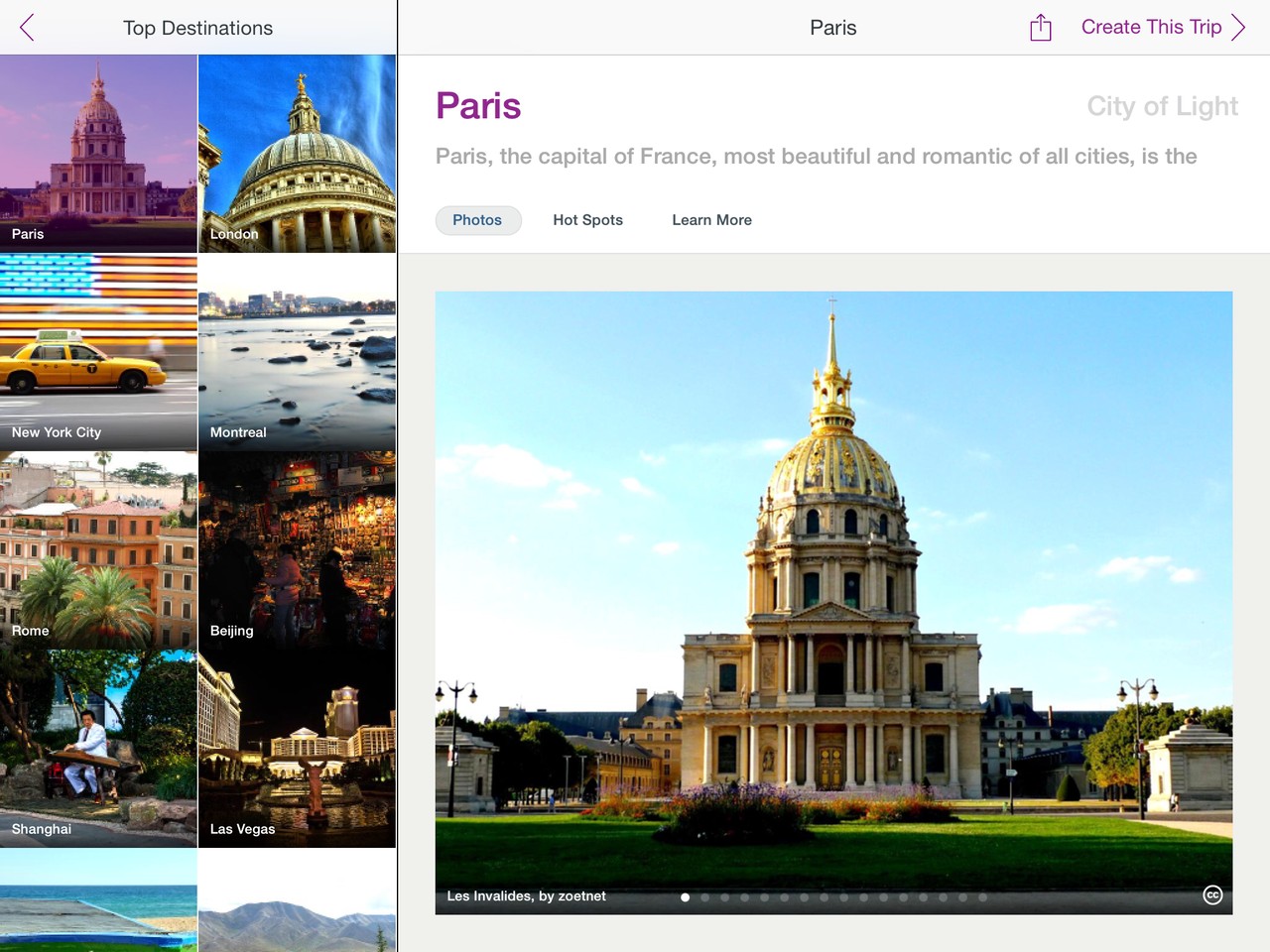Click the Paris description text
Viewport: 1270px width, 952px height.
click(x=817, y=157)
